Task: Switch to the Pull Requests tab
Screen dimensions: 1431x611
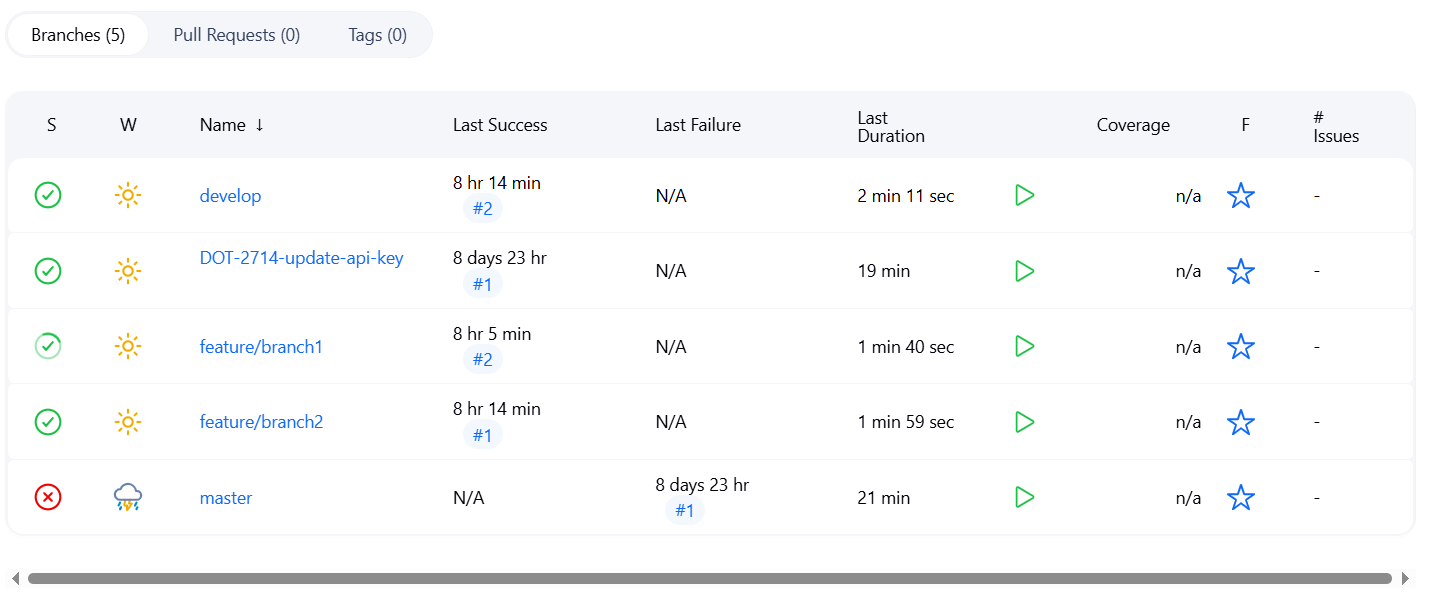Action: point(237,35)
